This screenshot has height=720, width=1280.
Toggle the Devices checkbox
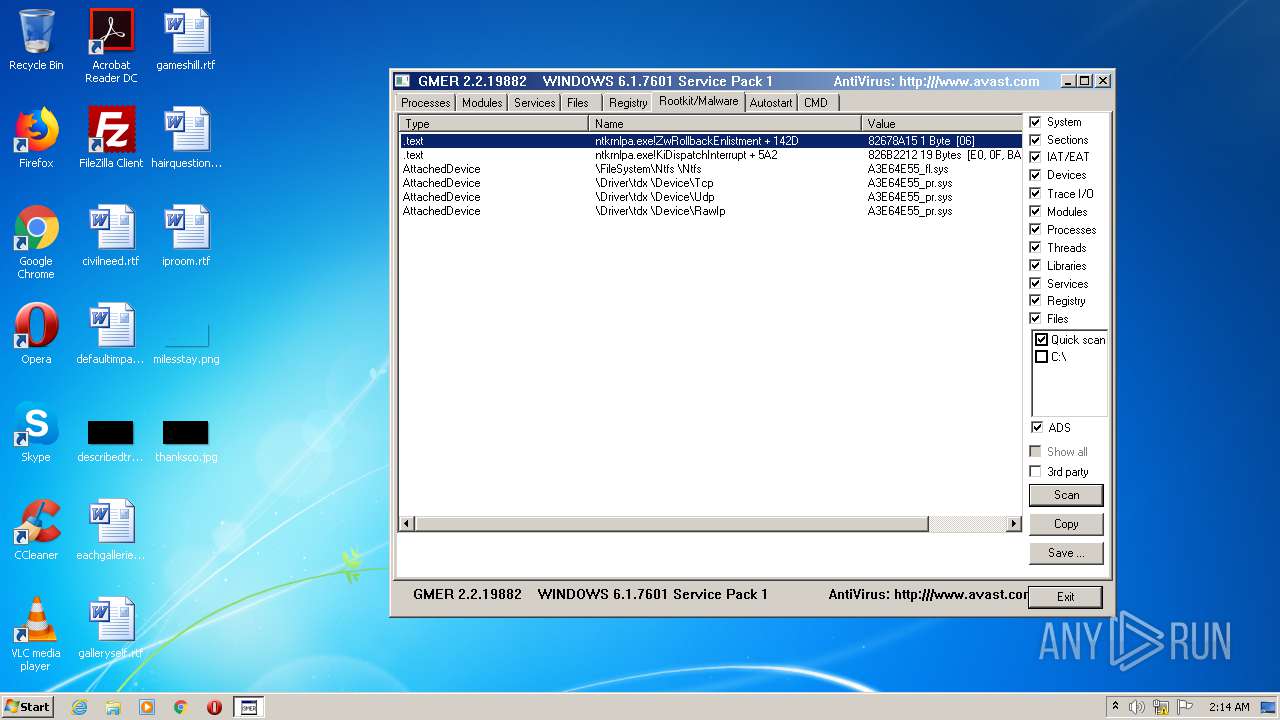pos(1036,175)
